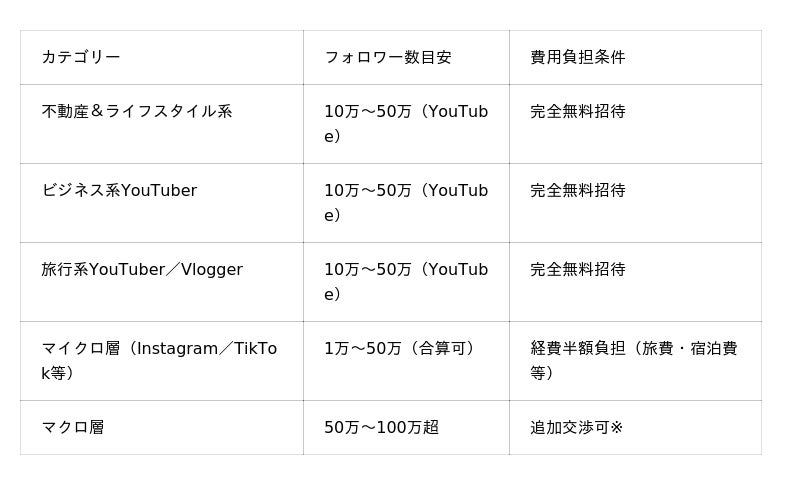Viewport: 800px width, 485px height.
Task: Select the 50万〜100万超 follower cell
Action: click(x=382, y=427)
